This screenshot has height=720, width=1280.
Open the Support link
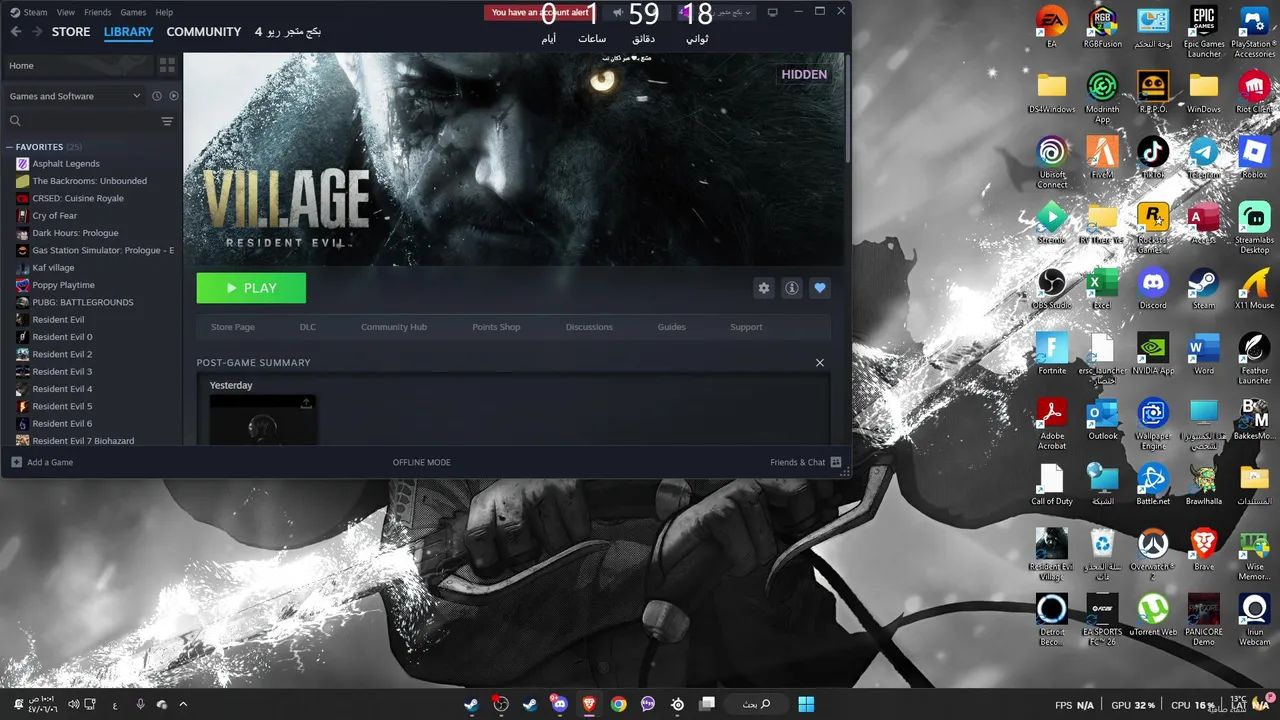(746, 327)
